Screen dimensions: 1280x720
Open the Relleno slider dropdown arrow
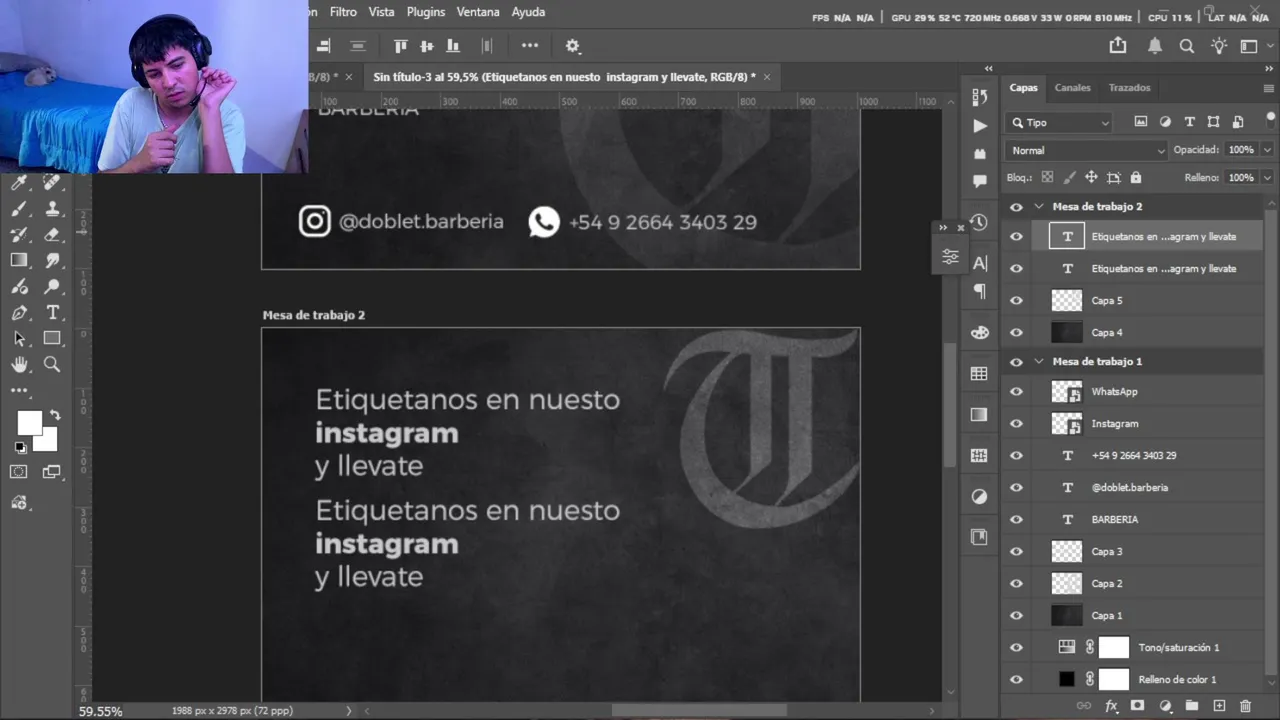coord(1267,178)
